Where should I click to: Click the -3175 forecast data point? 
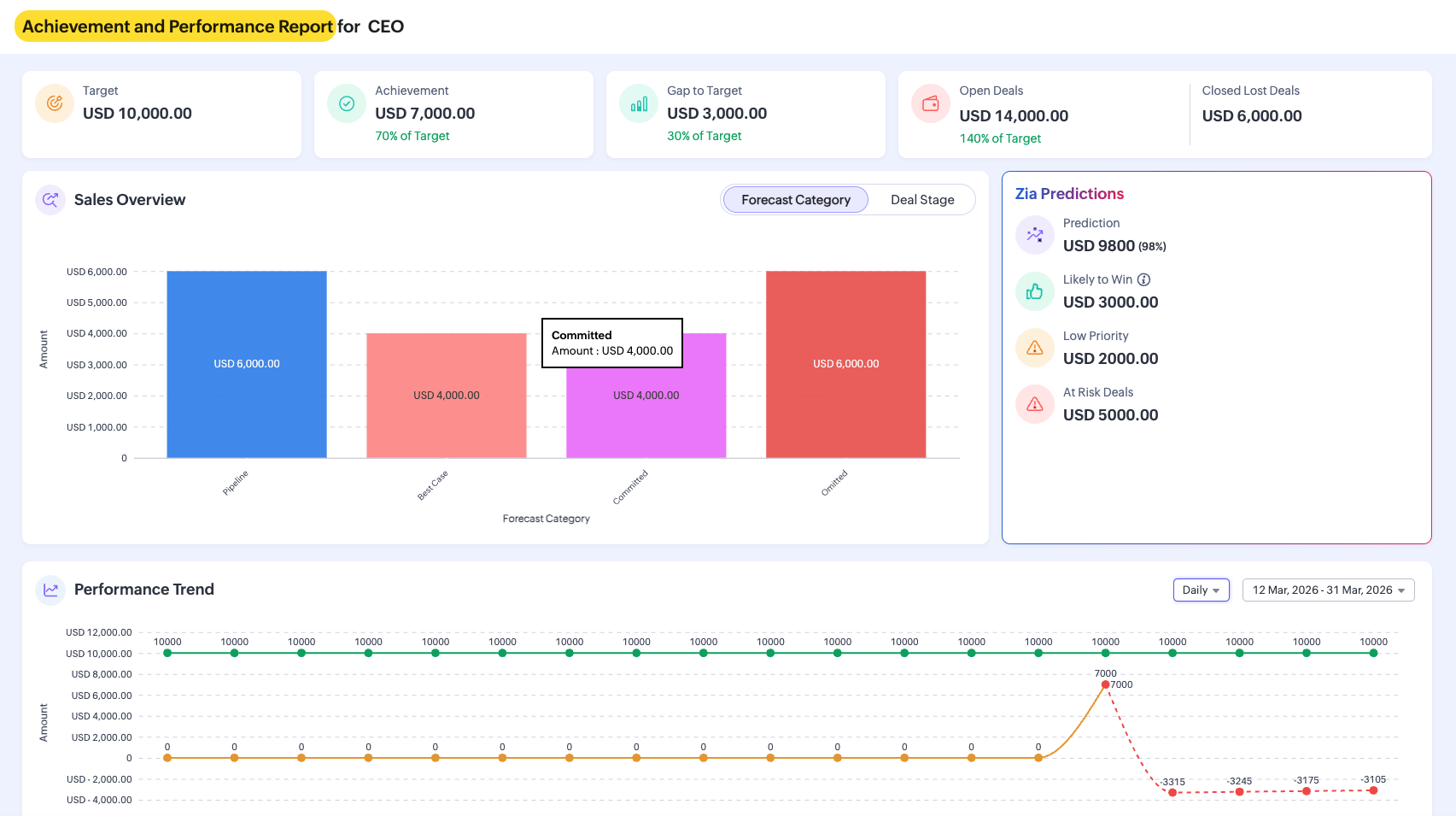click(1307, 791)
